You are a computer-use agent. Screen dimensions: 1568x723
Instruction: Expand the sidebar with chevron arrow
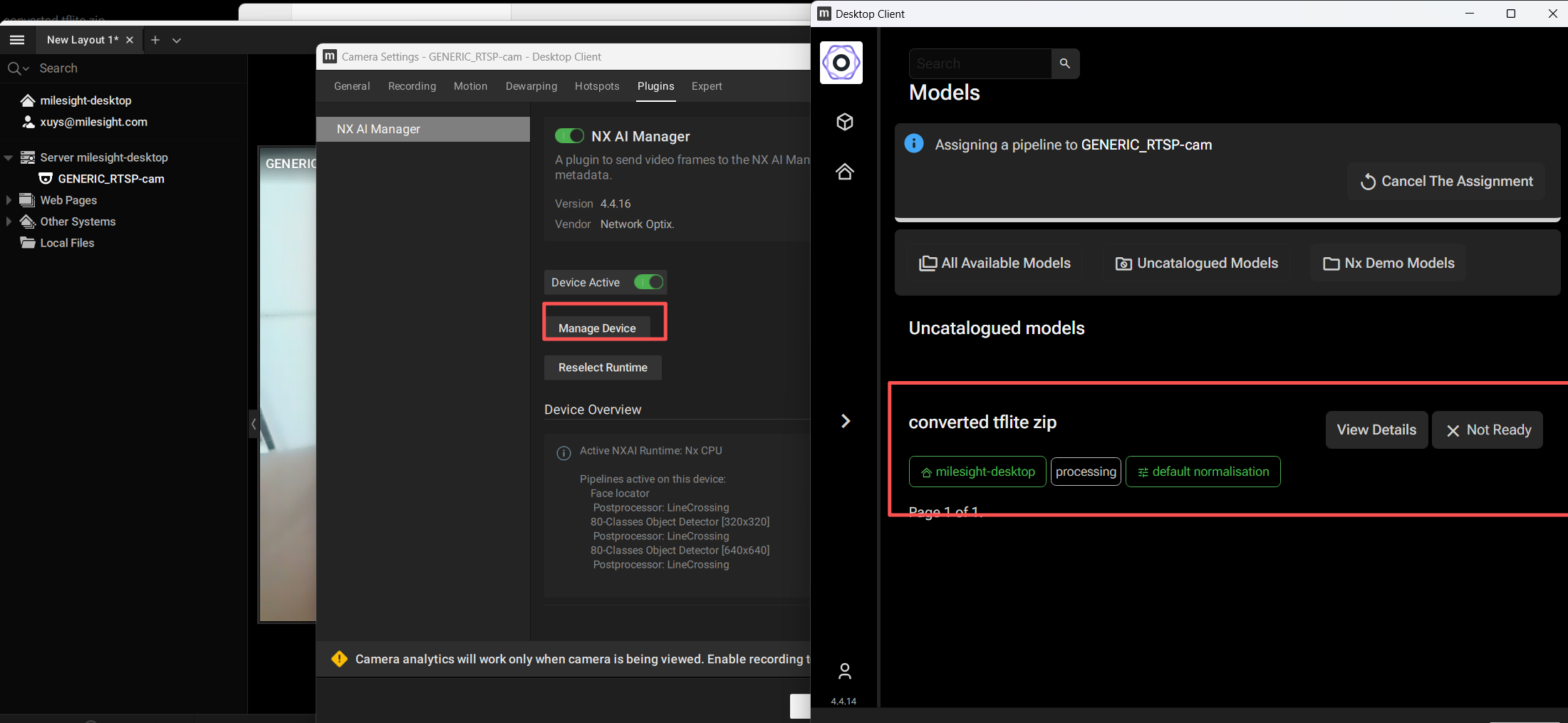[x=846, y=421]
